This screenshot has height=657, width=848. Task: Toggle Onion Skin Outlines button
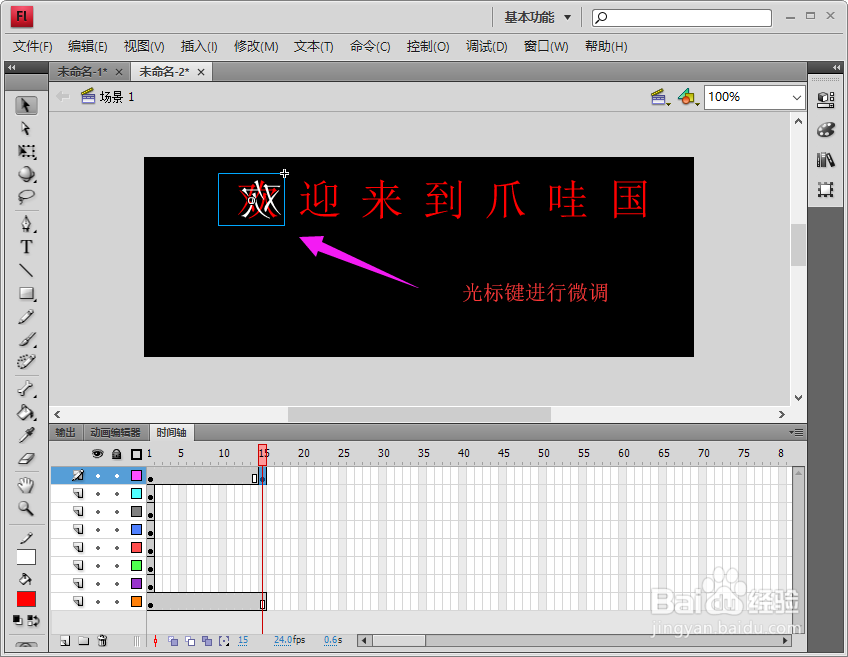click(190, 641)
